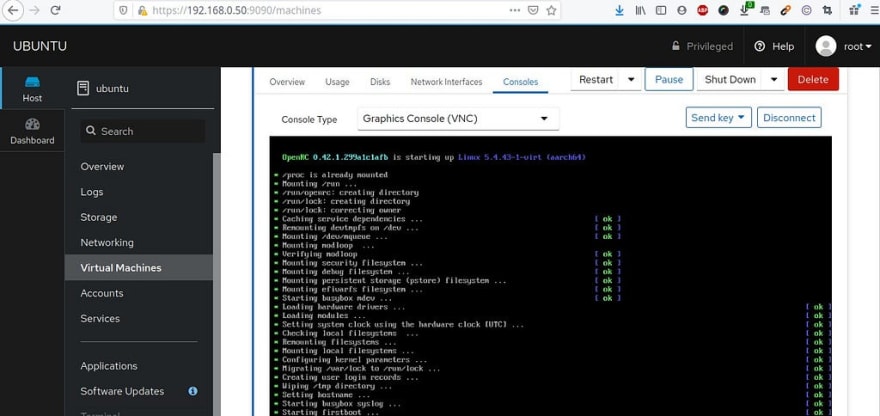Click the ubuntu host name in sidebar

click(x=112, y=89)
